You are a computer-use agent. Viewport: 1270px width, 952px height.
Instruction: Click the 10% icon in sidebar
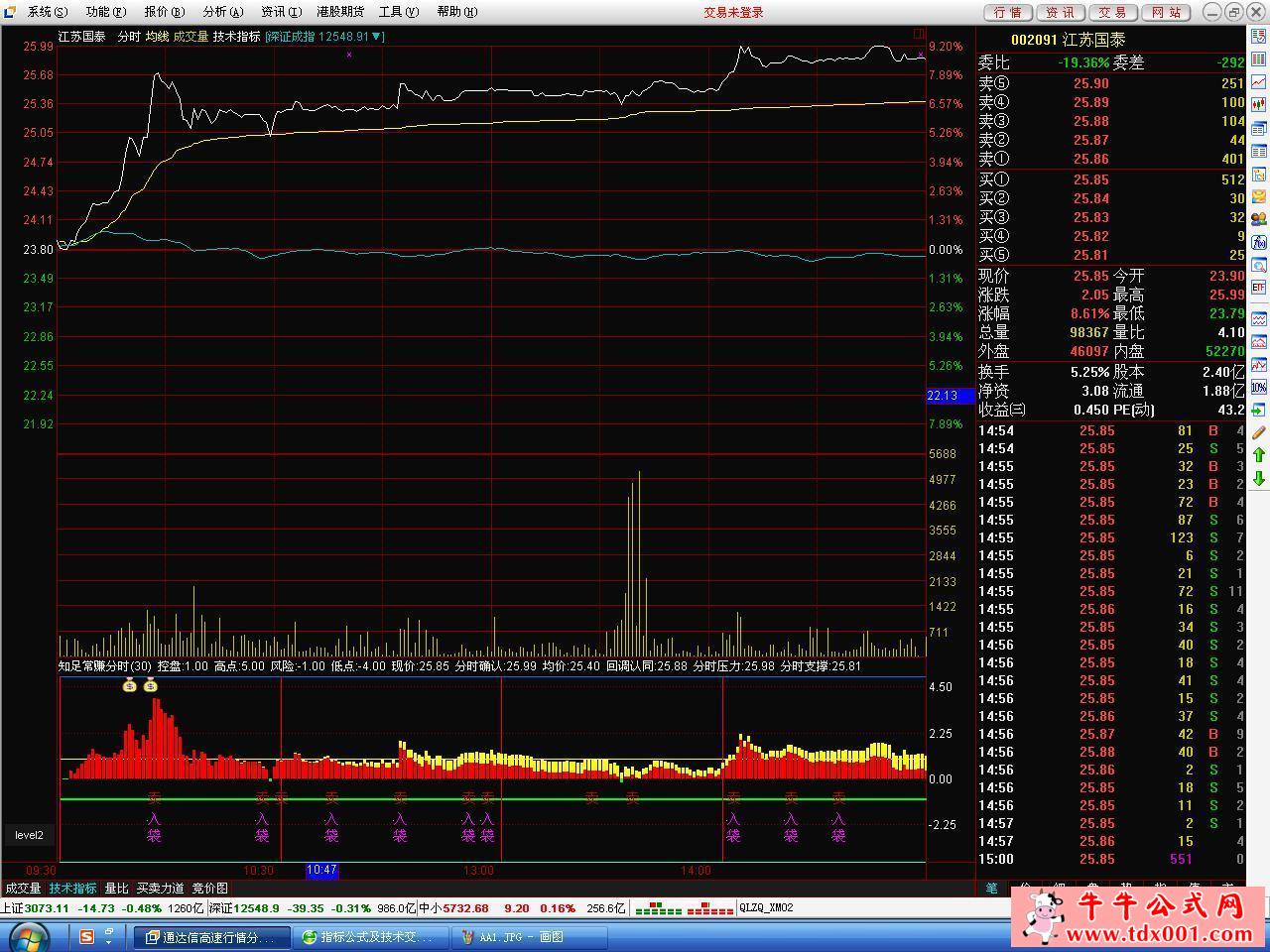[x=1258, y=387]
